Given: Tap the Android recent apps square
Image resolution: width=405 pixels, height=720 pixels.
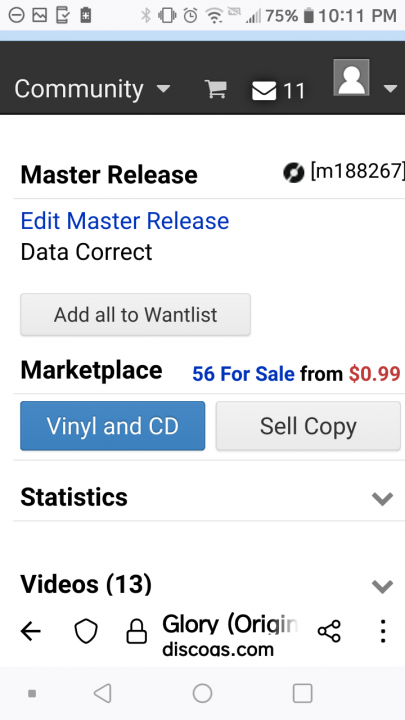Looking at the screenshot, I should click(303, 693).
